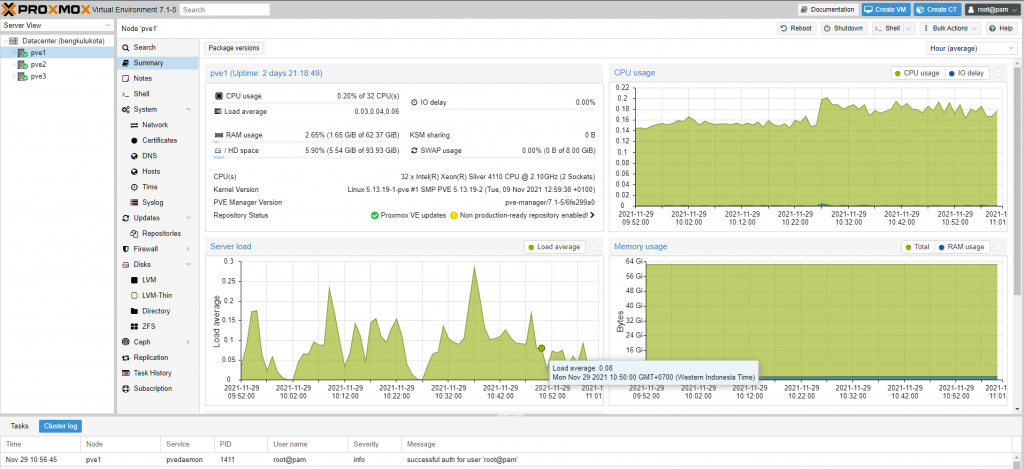The image size is (1024, 469).
Task: Click the DNS globe icon
Action: pos(135,156)
